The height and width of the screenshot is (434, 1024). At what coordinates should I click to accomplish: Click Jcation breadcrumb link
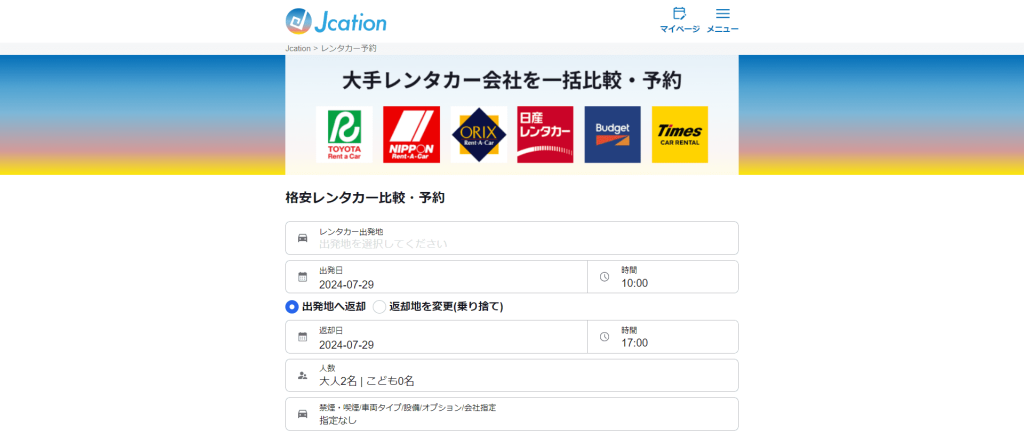[x=298, y=48]
